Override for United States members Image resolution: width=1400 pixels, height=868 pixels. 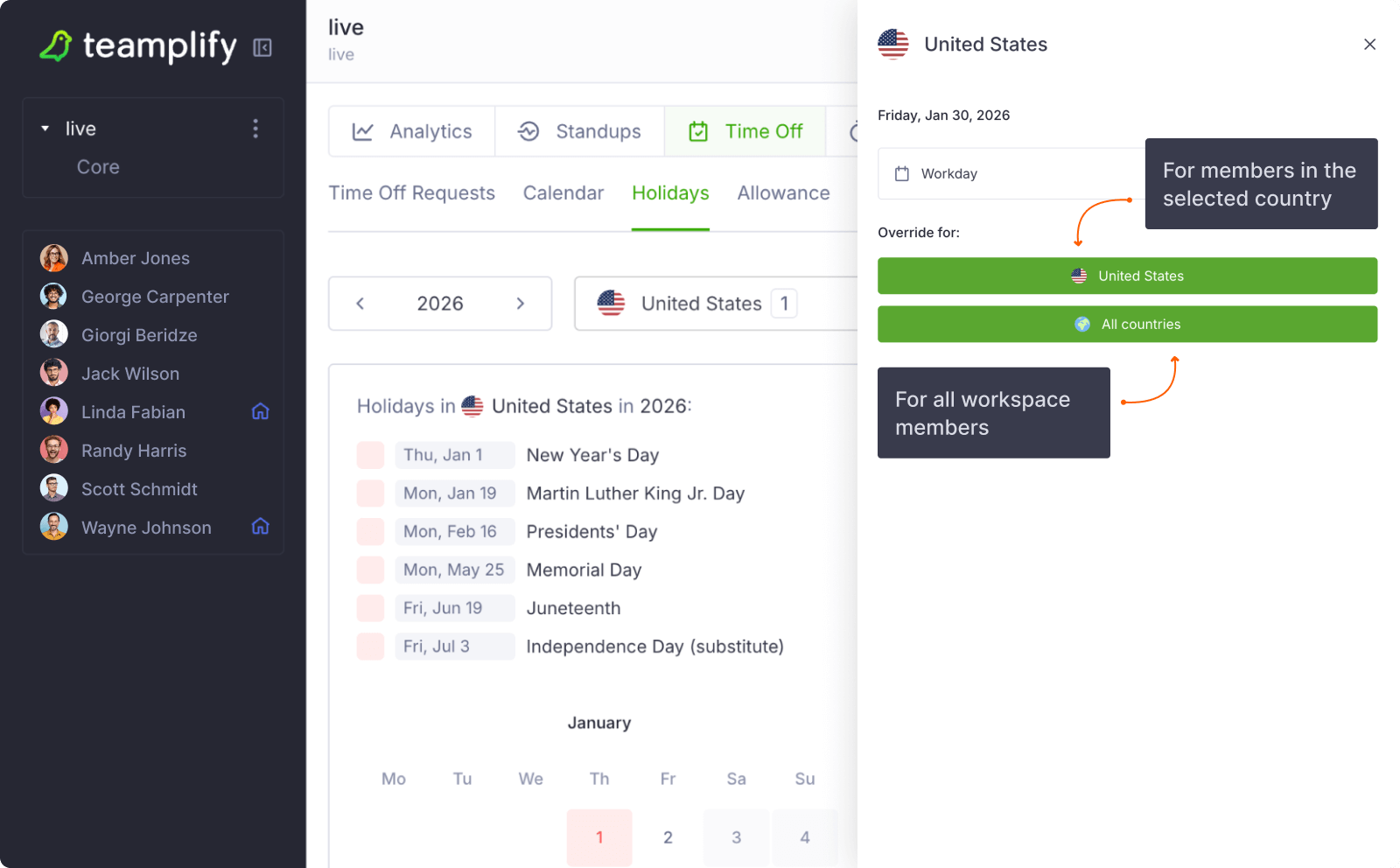pyautogui.click(x=1127, y=276)
